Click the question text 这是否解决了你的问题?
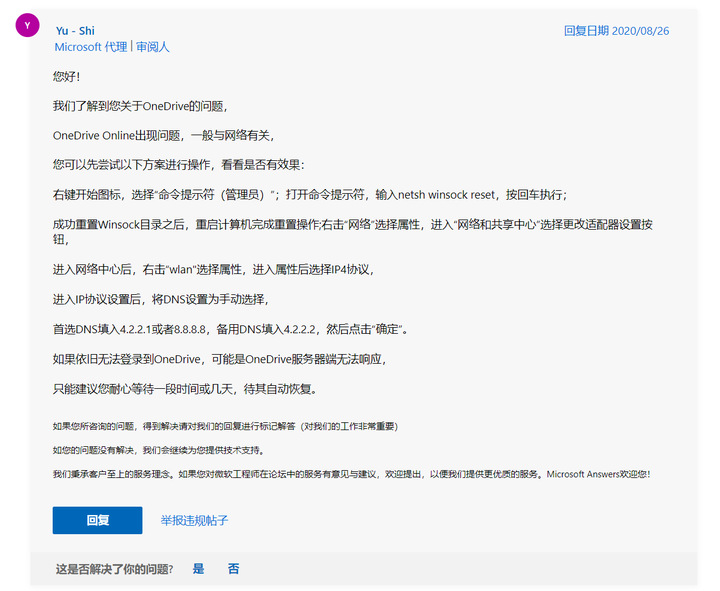The height and width of the screenshot is (591, 720). (114, 569)
